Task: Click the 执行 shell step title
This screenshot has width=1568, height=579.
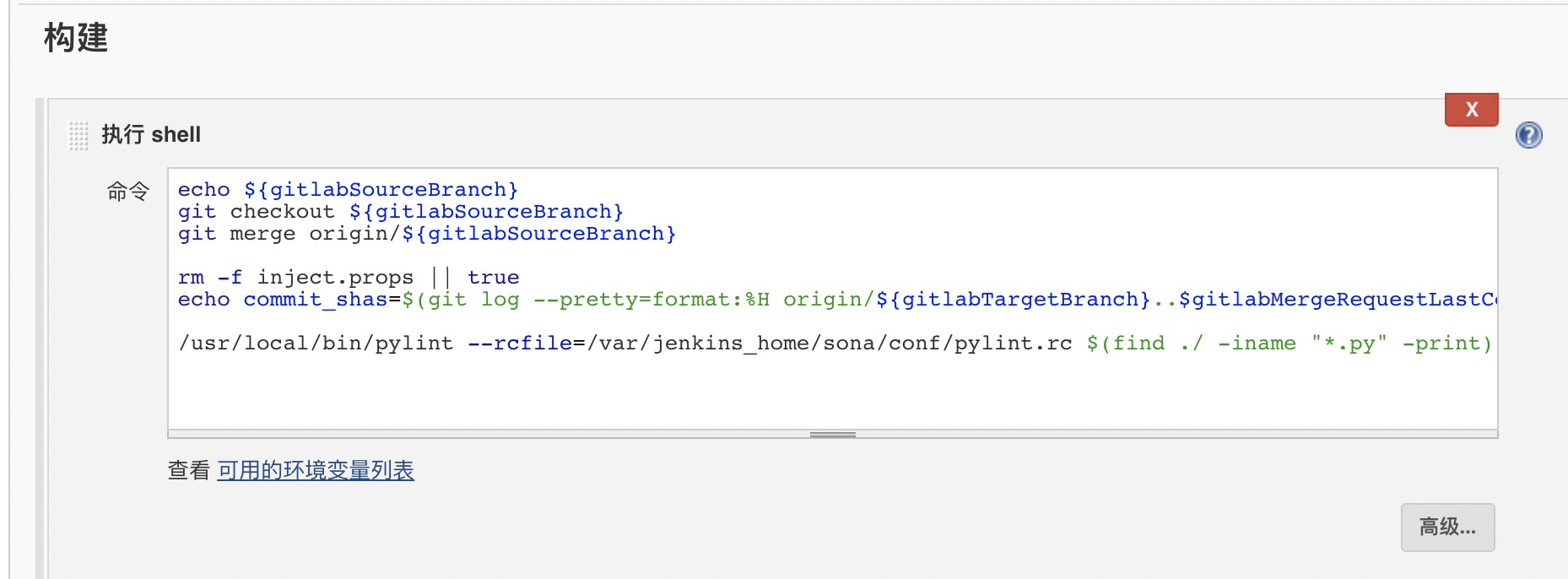Action: 151,135
